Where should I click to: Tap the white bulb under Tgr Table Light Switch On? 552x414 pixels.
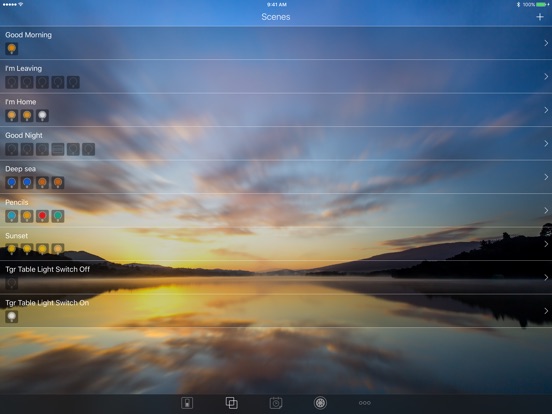[12, 316]
